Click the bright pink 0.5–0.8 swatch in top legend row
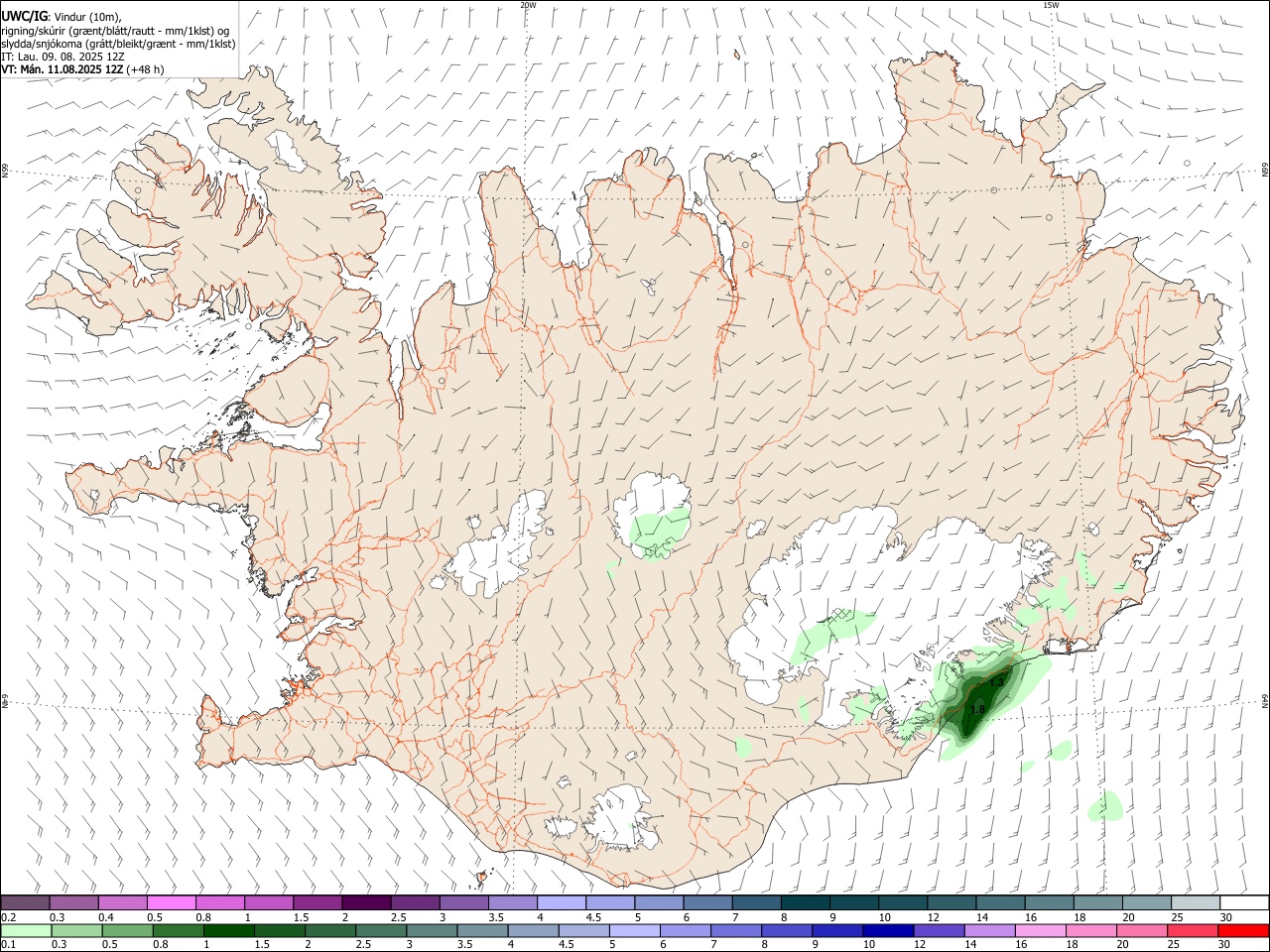 pos(173,902)
